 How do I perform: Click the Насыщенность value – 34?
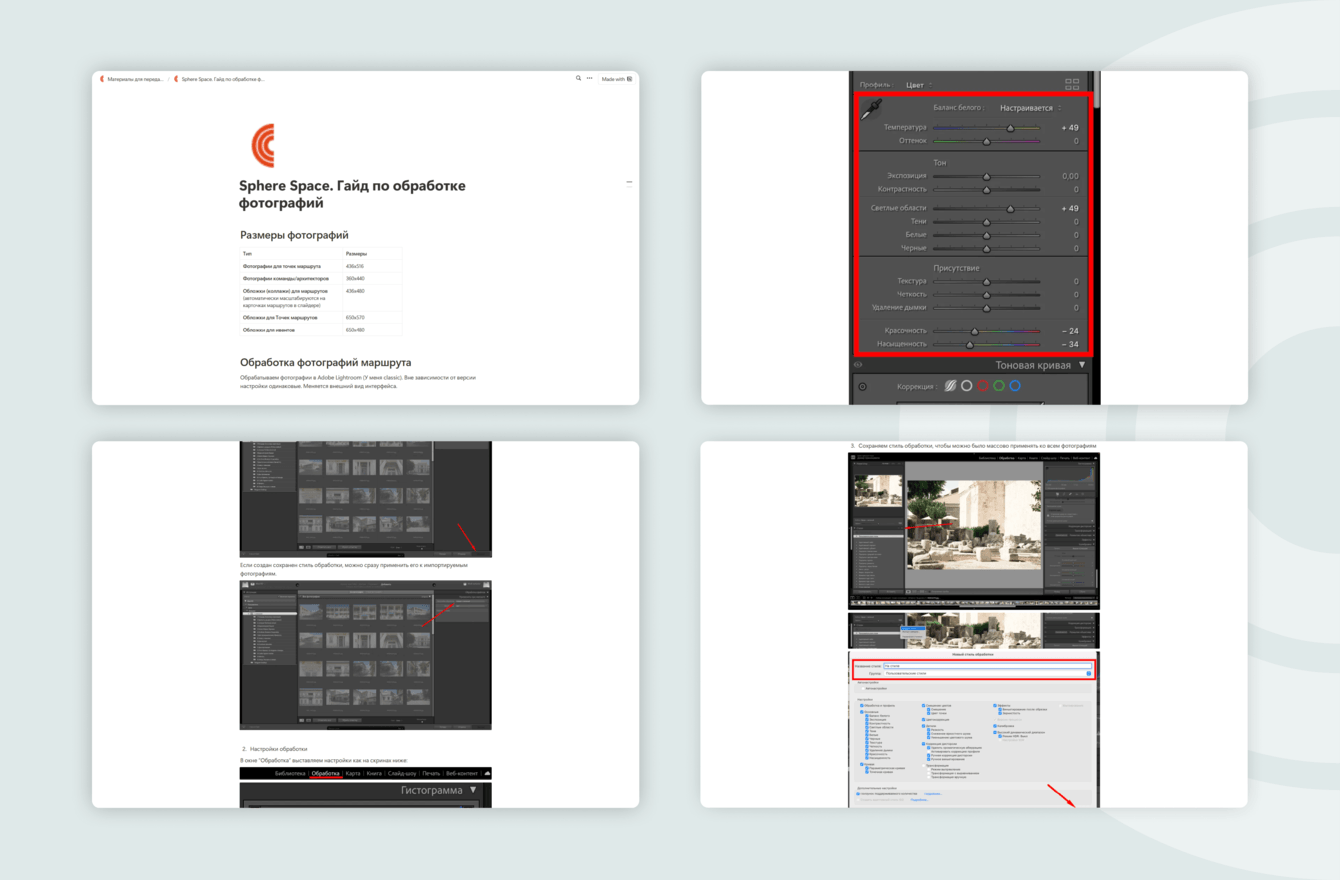(x=1070, y=345)
